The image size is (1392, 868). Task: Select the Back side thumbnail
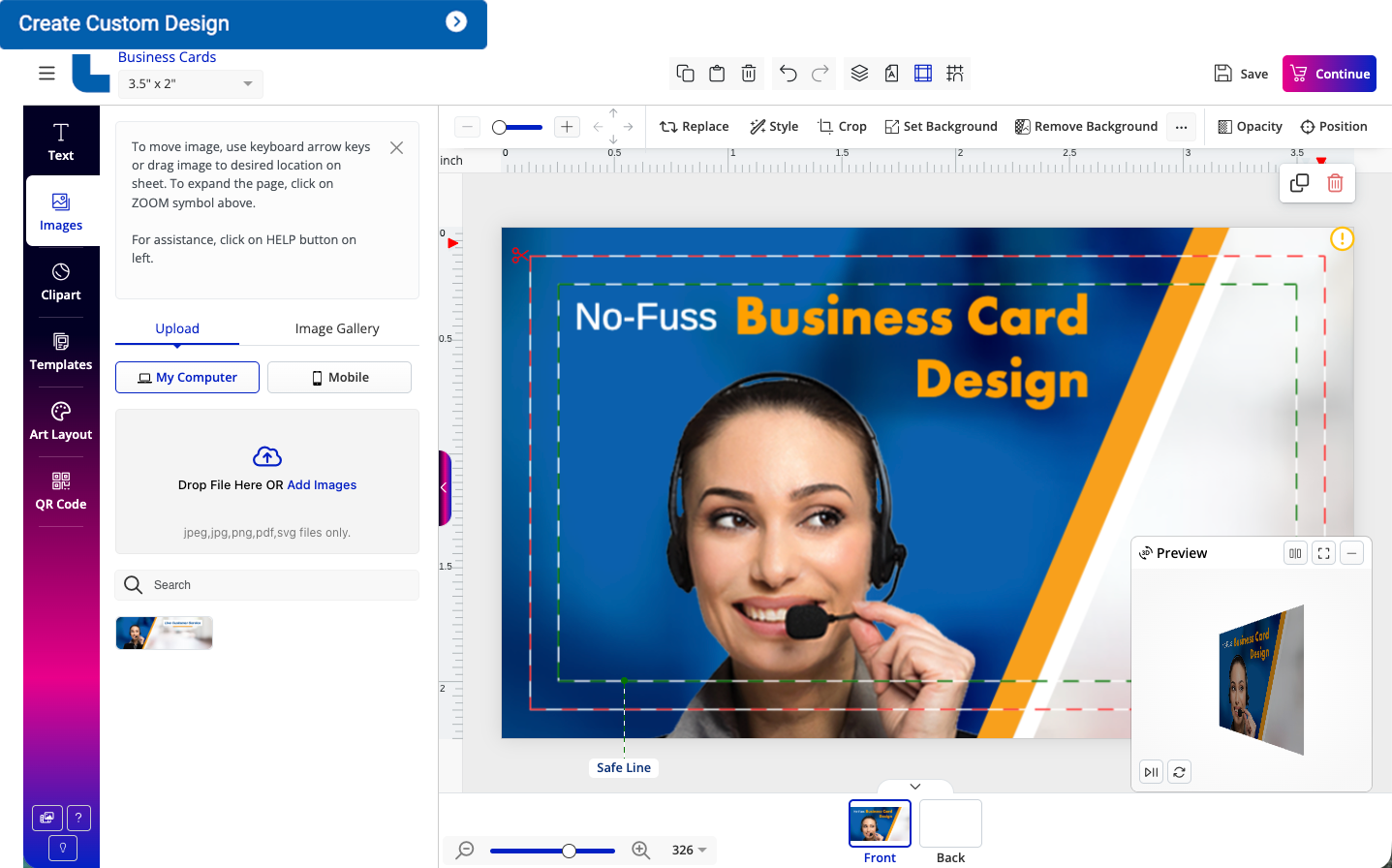pos(950,823)
